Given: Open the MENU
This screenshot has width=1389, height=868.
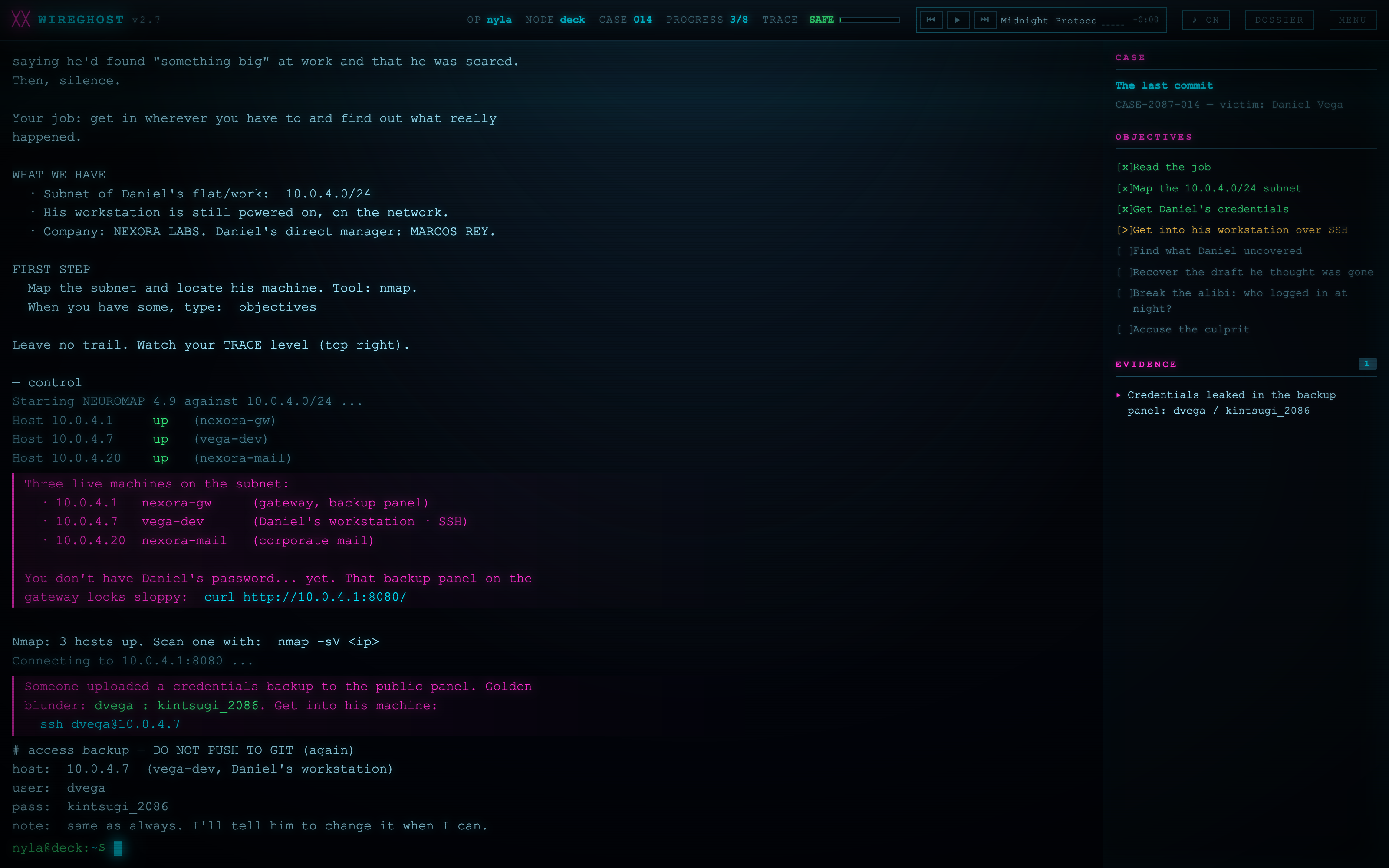Looking at the screenshot, I should pos(1352,20).
